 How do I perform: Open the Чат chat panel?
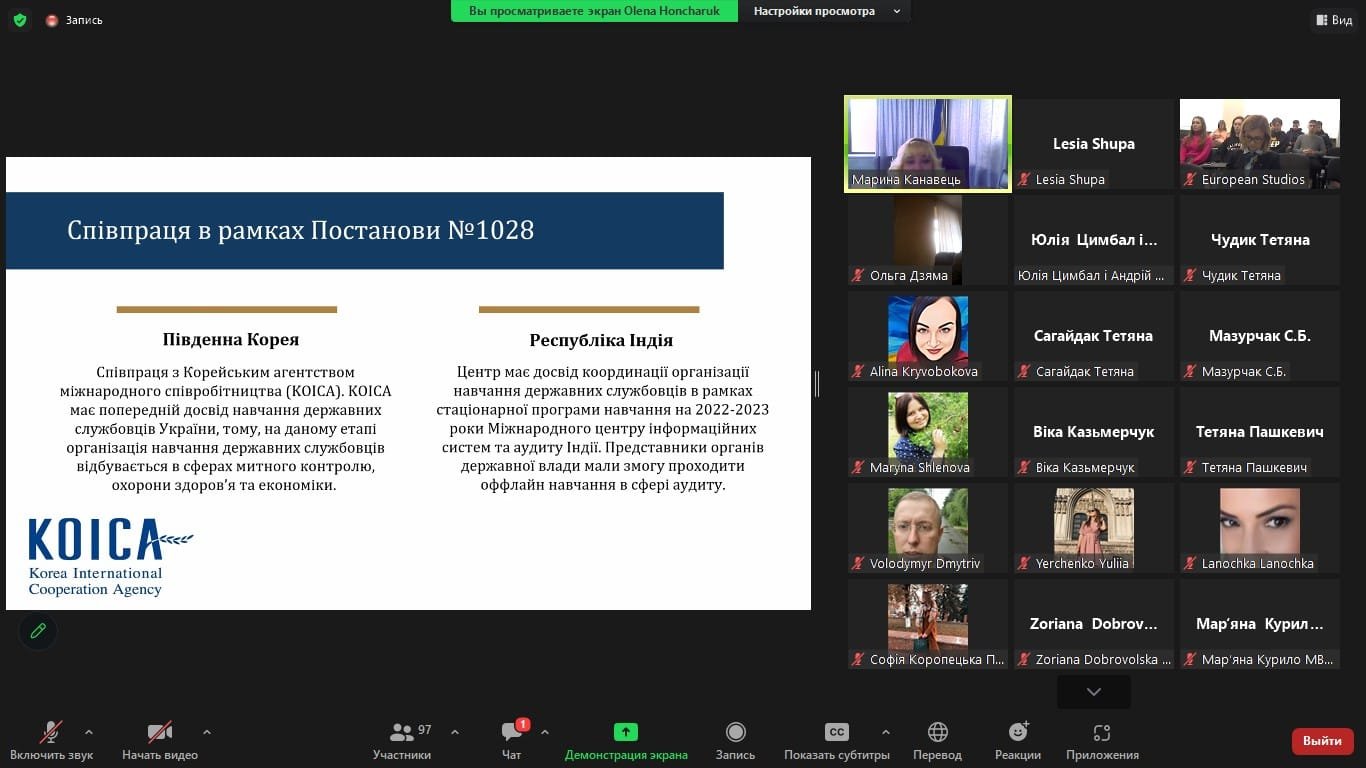point(512,741)
